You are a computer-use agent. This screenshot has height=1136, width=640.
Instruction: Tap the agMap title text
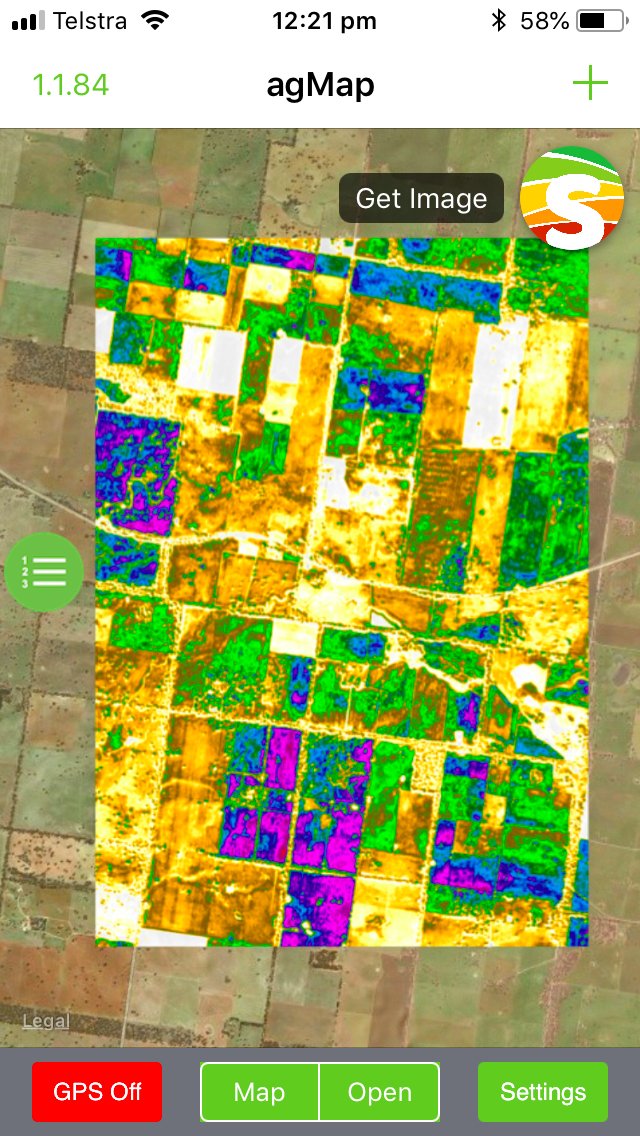(320, 85)
